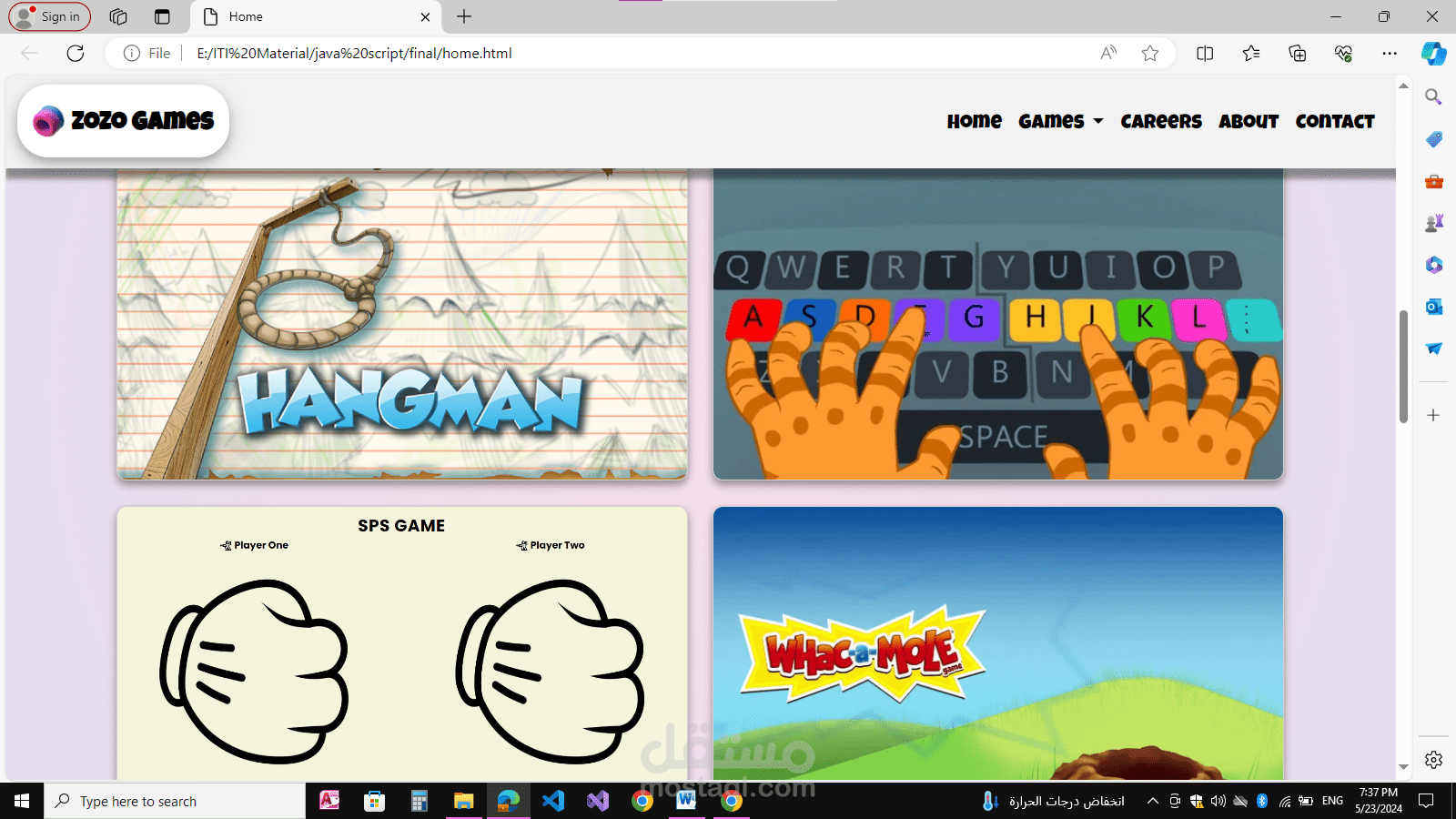Open a new browser tab
The height and width of the screenshot is (819, 1456).
464,16
